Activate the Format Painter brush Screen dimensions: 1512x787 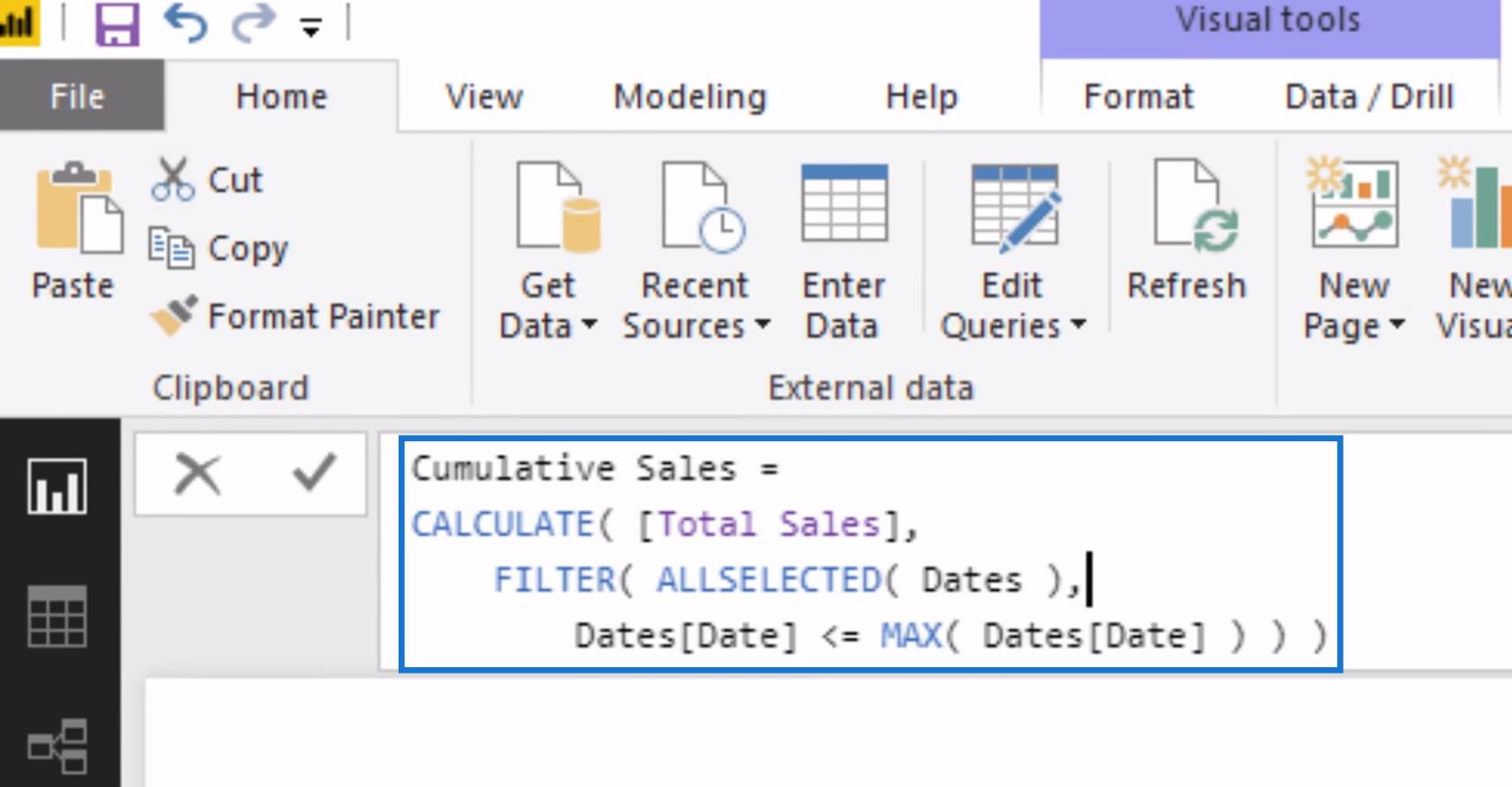(174, 316)
